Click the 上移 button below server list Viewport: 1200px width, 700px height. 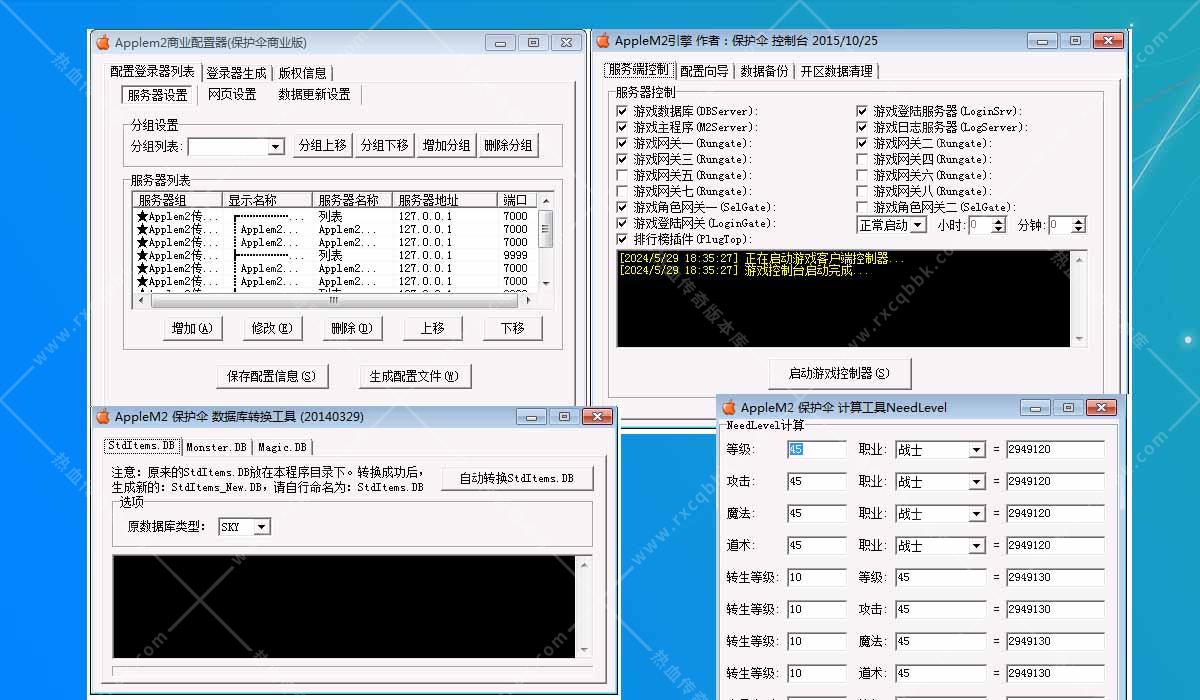(433, 328)
